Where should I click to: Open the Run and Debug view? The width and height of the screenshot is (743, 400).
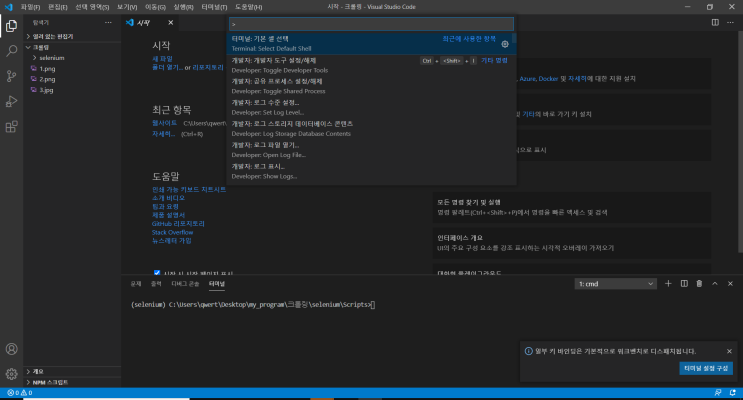point(11,101)
